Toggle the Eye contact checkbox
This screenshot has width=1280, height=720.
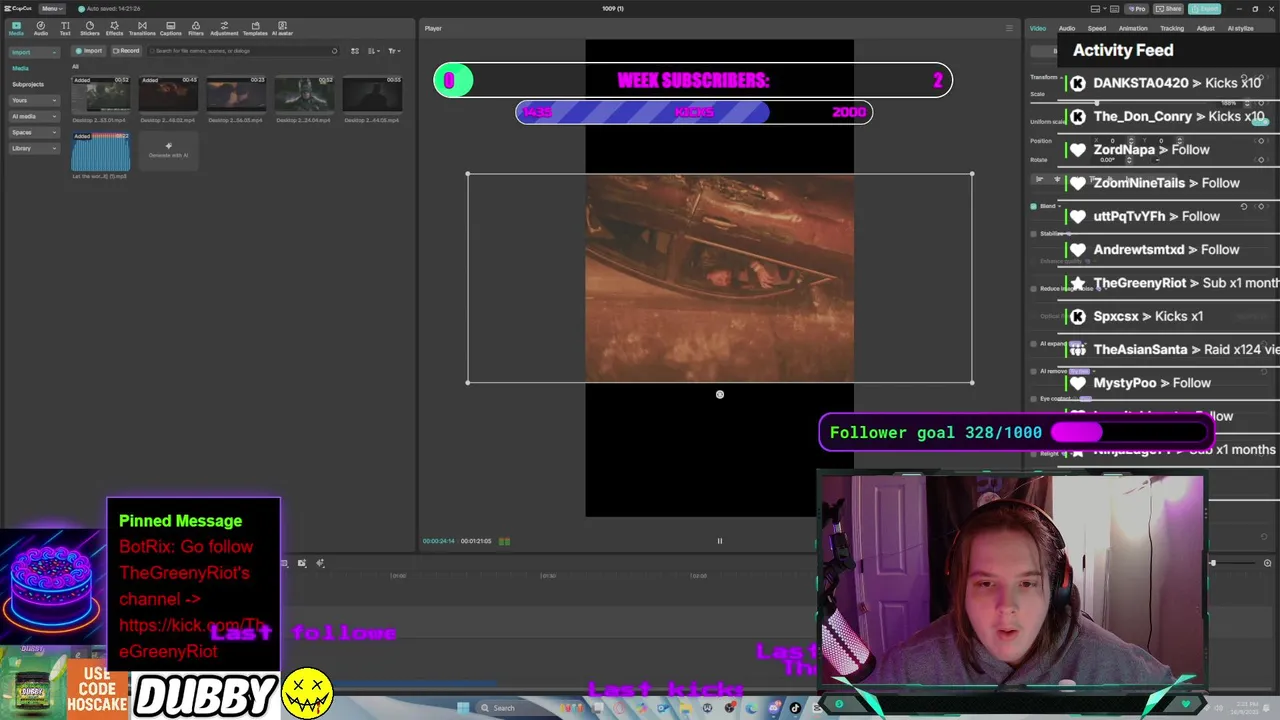pyautogui.click(x=1033, y=399)
